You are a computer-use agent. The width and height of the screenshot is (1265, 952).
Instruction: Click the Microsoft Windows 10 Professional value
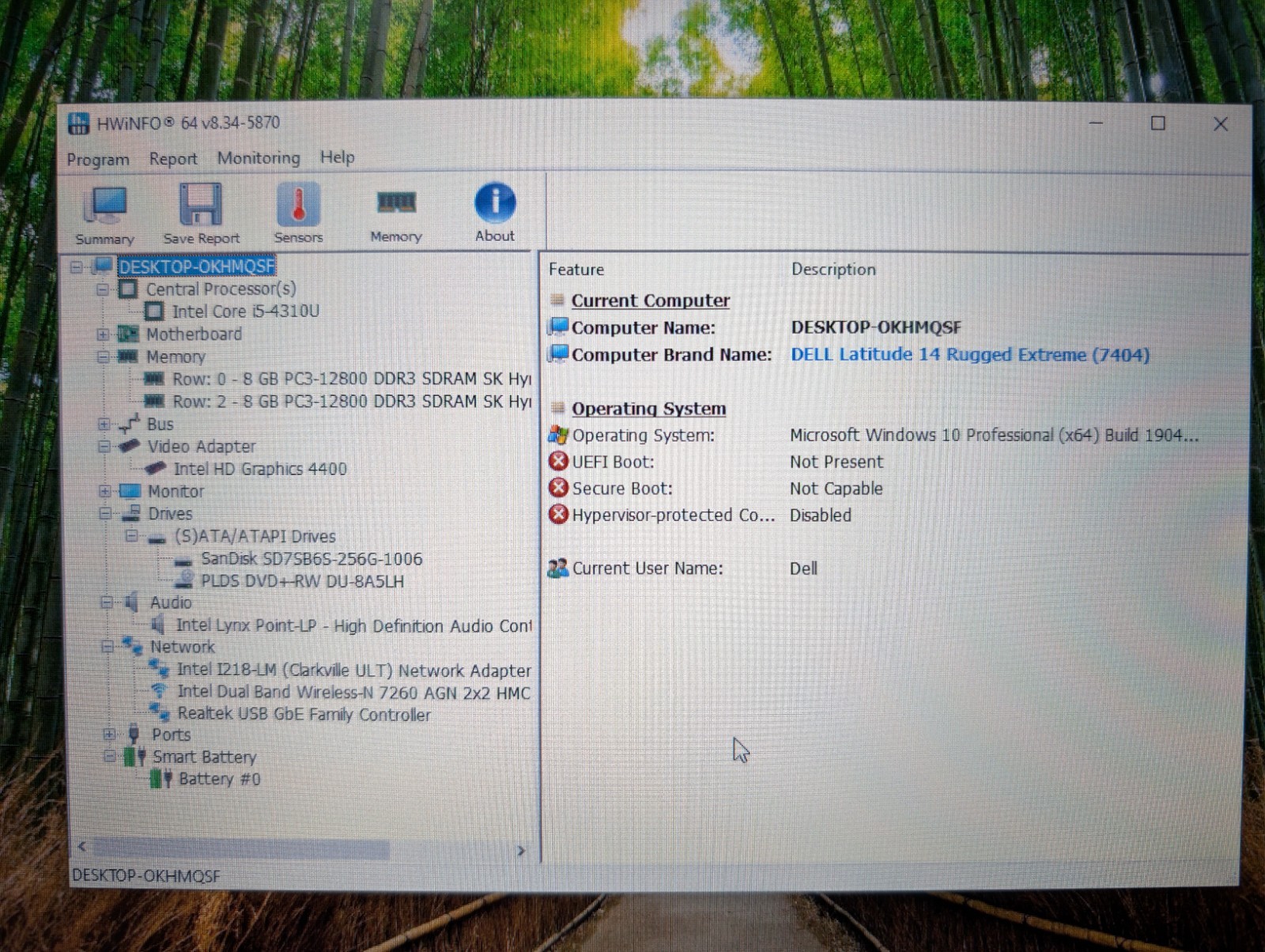click(x=995, y=435)
